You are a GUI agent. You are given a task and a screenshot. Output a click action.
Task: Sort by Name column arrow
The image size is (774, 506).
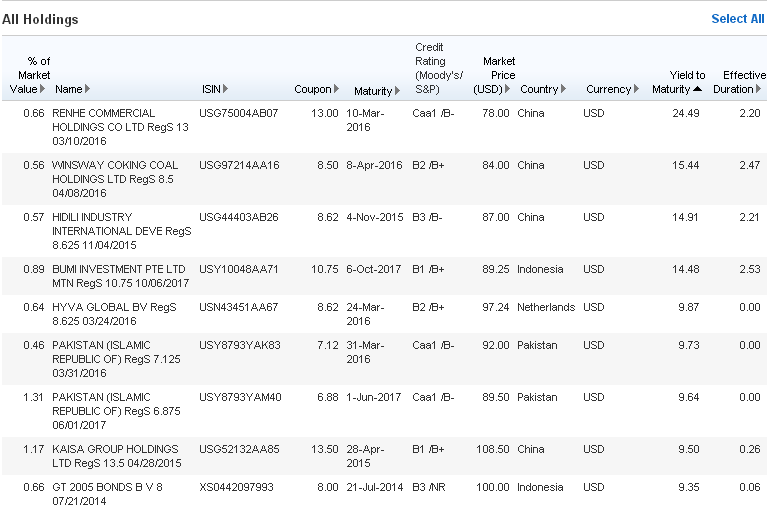click(x=87, y=89)
